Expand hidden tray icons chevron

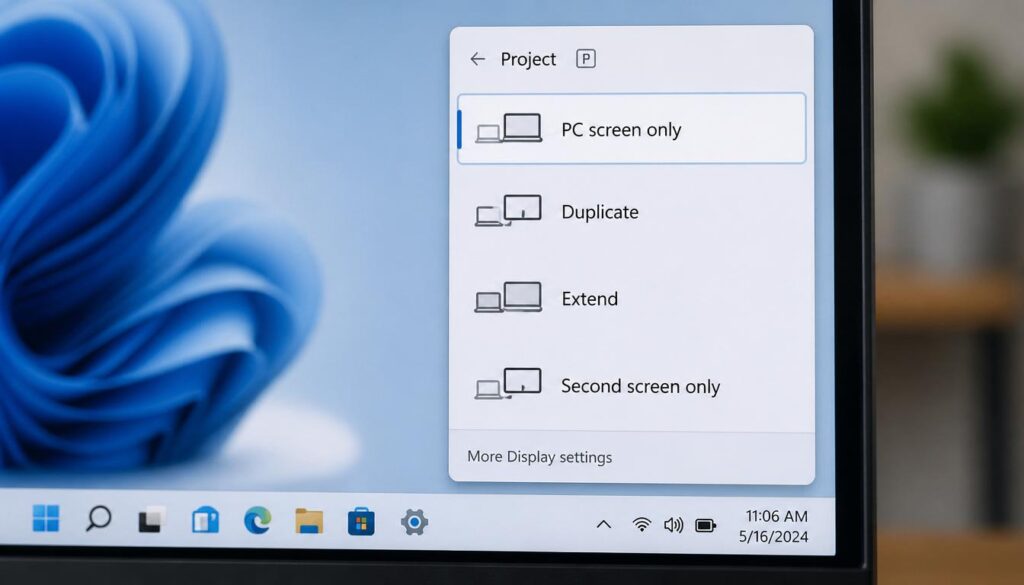click(x=604, y=524)
